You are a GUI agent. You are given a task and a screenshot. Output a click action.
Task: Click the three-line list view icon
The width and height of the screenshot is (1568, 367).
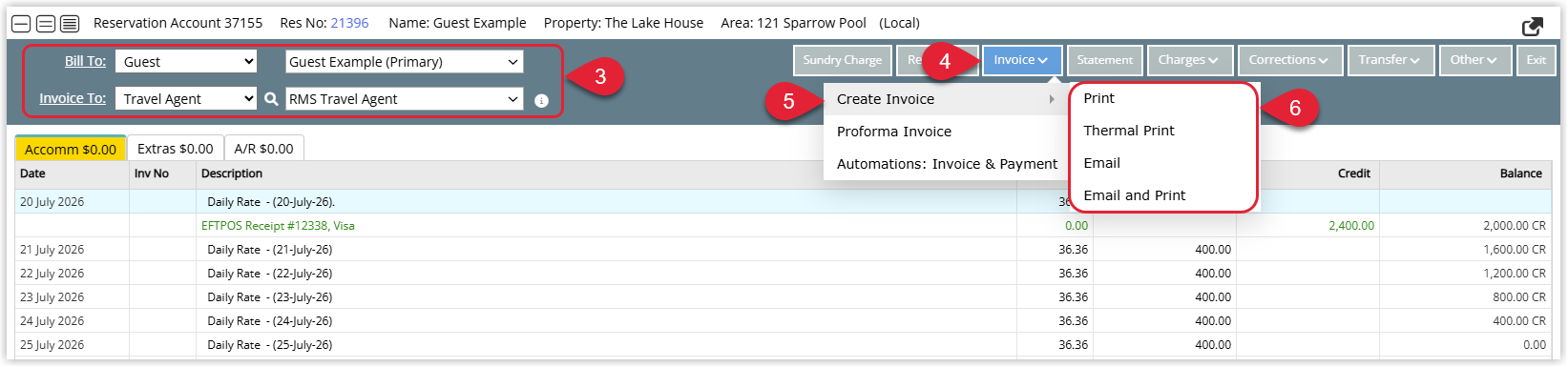tap(70, 24)
